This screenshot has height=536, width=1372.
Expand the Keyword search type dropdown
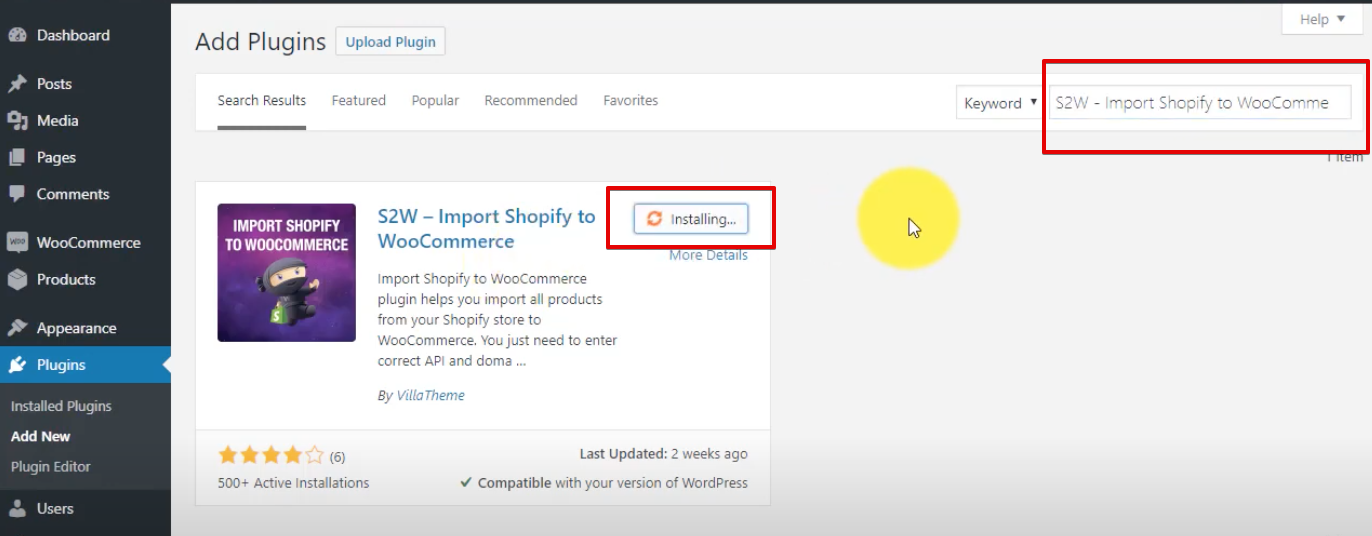point(999,103)
